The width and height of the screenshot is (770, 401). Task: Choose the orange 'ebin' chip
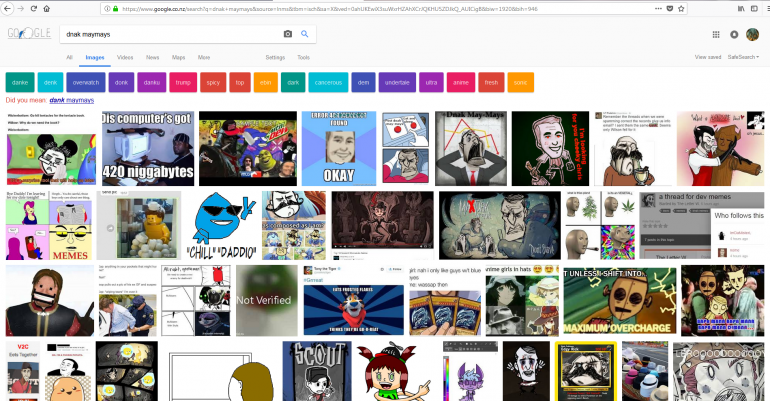coord(266,82)
